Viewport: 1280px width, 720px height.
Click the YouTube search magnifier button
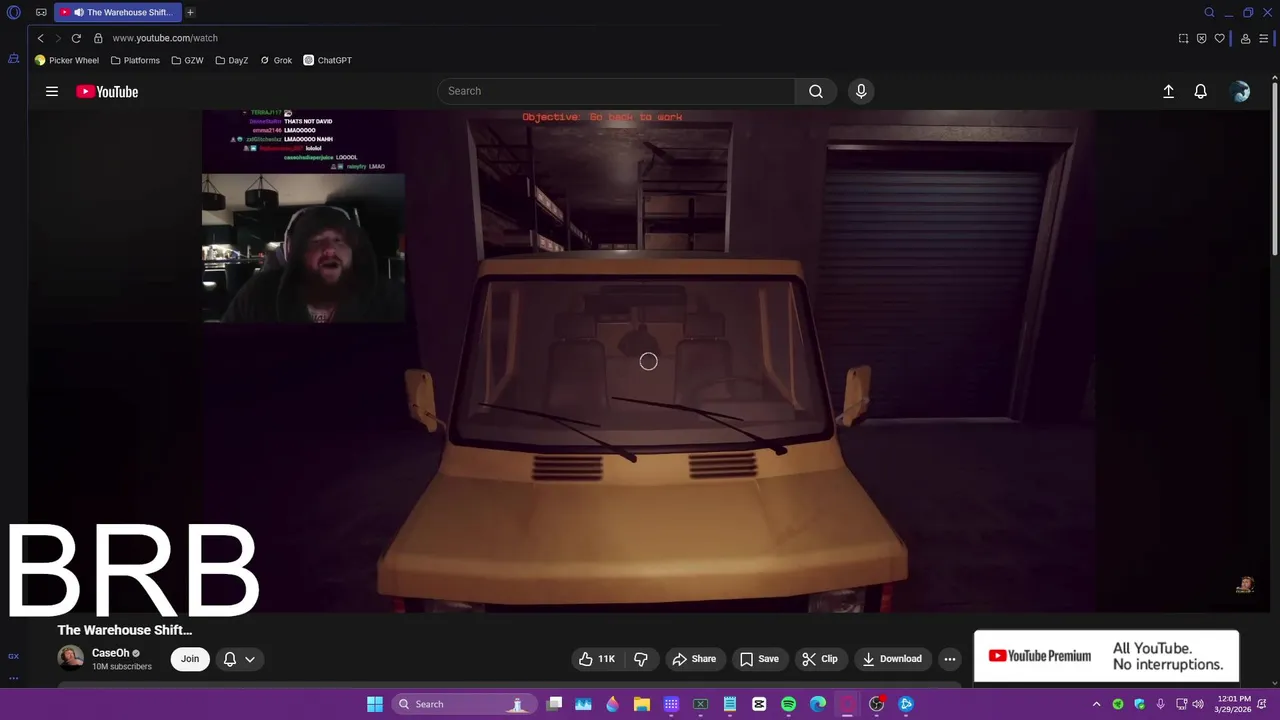(x=816, y=91)
